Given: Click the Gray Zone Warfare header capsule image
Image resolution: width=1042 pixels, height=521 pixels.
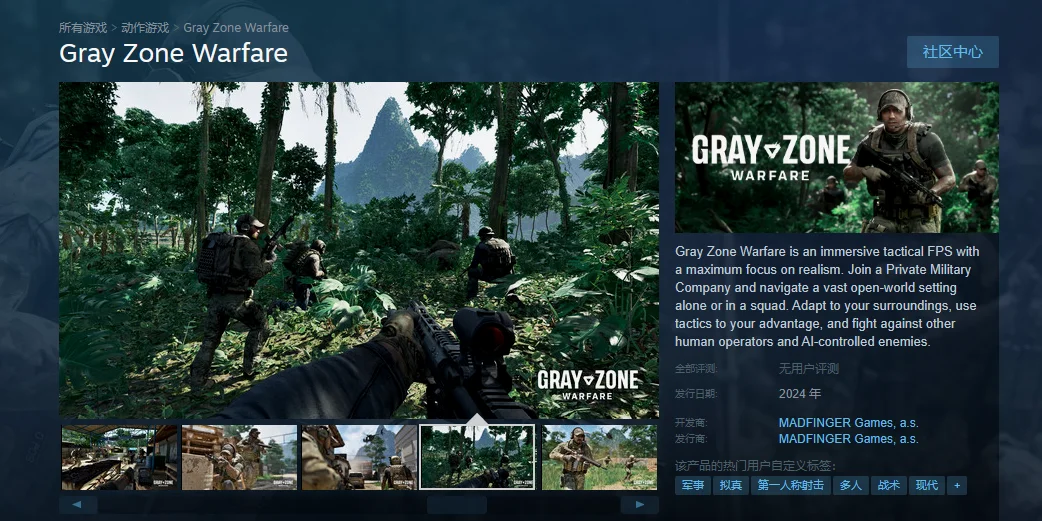Looking at the screenshot, I should [x=837, y=157].
